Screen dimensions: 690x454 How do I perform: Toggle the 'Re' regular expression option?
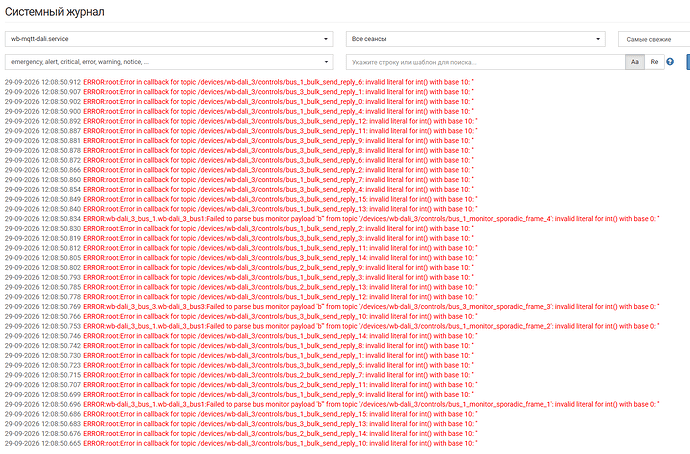tap(654, 62)
